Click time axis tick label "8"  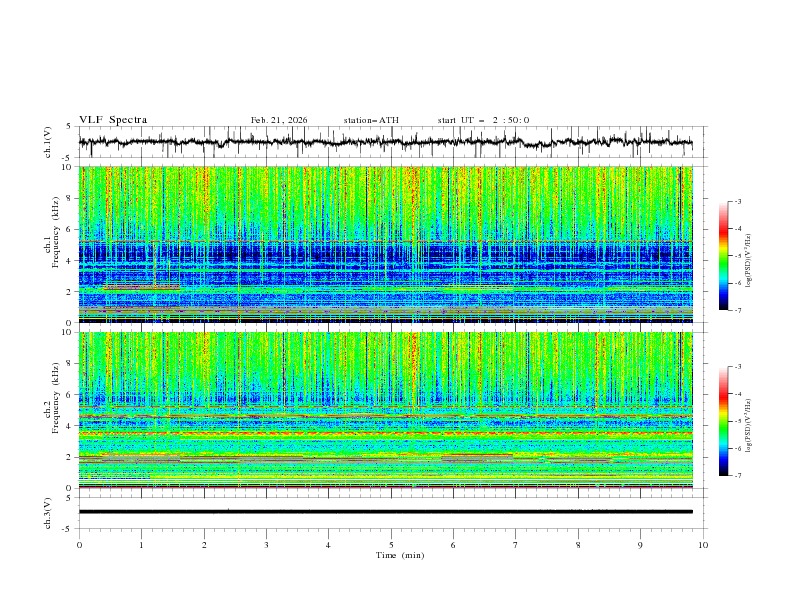pyautogui.click(x=578, y=545)
